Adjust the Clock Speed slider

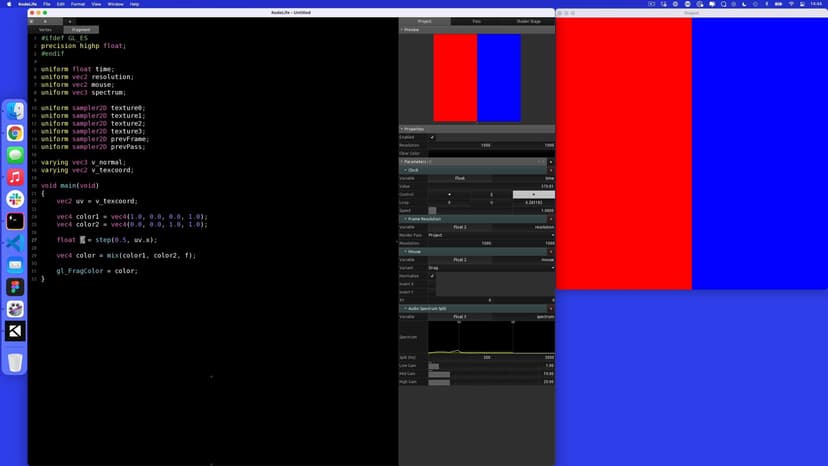pyautogui.click(x=433, y=210)
